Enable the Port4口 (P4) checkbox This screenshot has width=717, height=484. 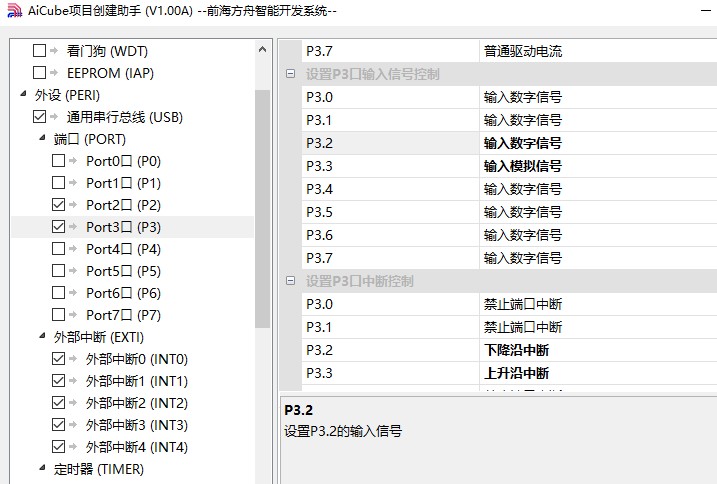[x=59, y=248]
